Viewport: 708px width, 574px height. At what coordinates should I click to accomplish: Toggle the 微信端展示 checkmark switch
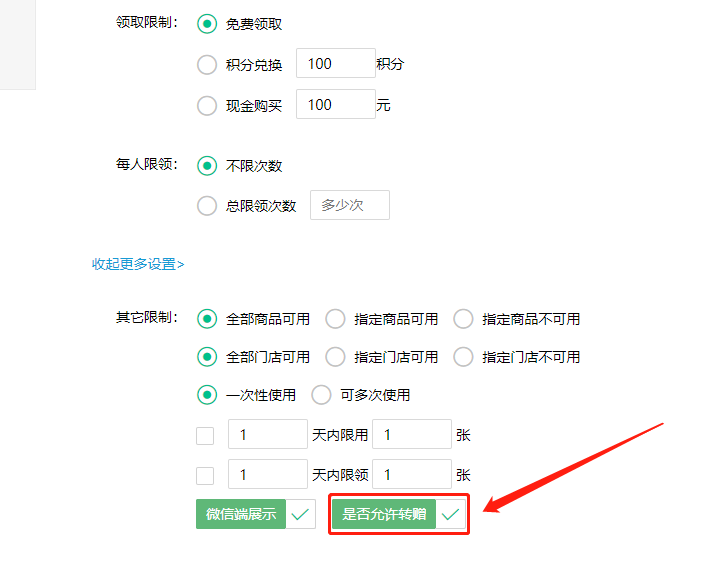point(300,514)
